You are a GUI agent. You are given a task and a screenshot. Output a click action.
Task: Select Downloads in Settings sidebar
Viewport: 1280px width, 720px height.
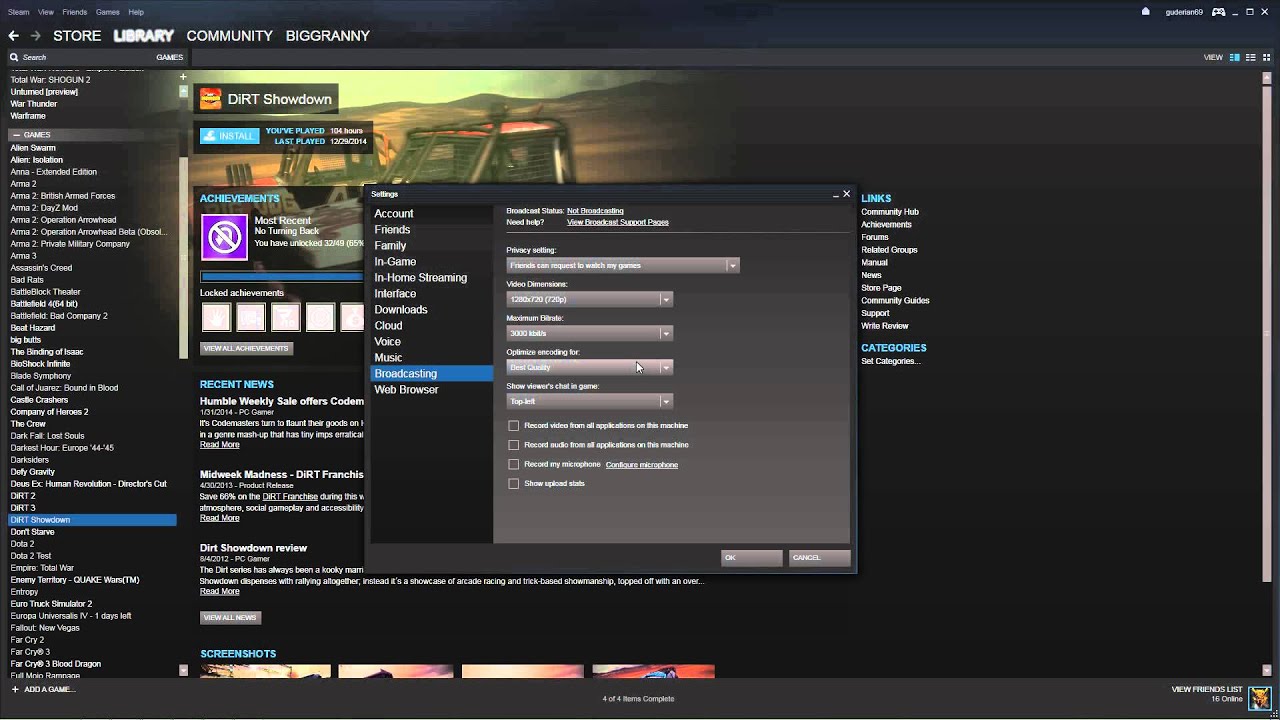click(431, 310)
